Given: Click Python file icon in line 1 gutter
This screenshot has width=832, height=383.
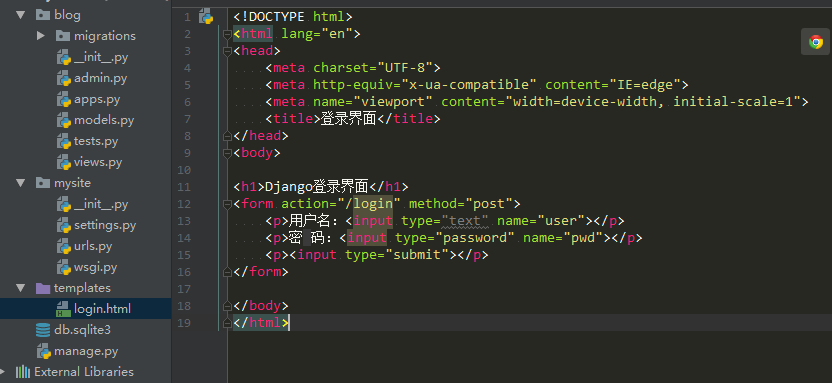Looking at the screenshot, I should [206, 16].
